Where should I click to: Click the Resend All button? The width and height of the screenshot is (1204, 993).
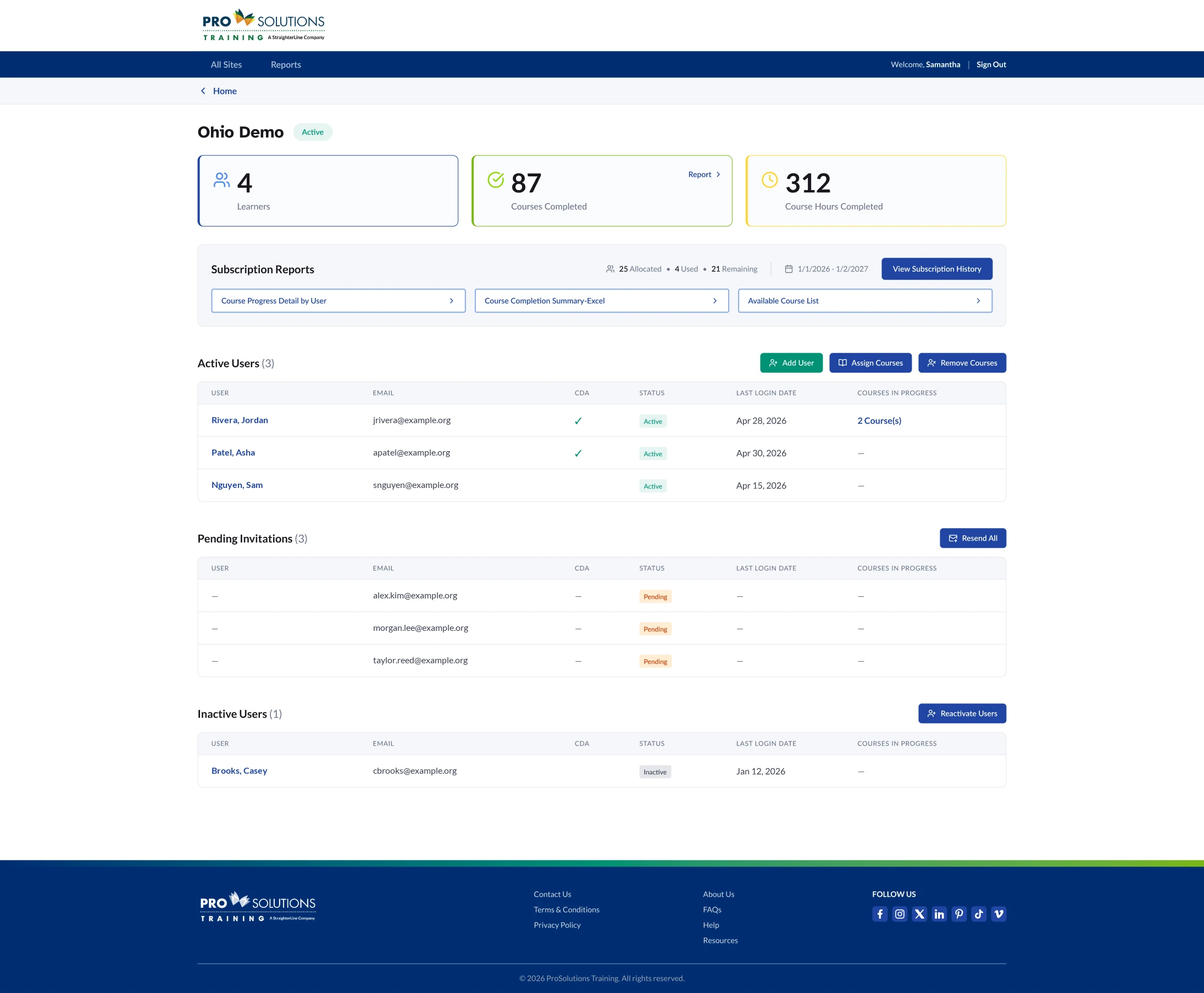click(x=973, y=538)
